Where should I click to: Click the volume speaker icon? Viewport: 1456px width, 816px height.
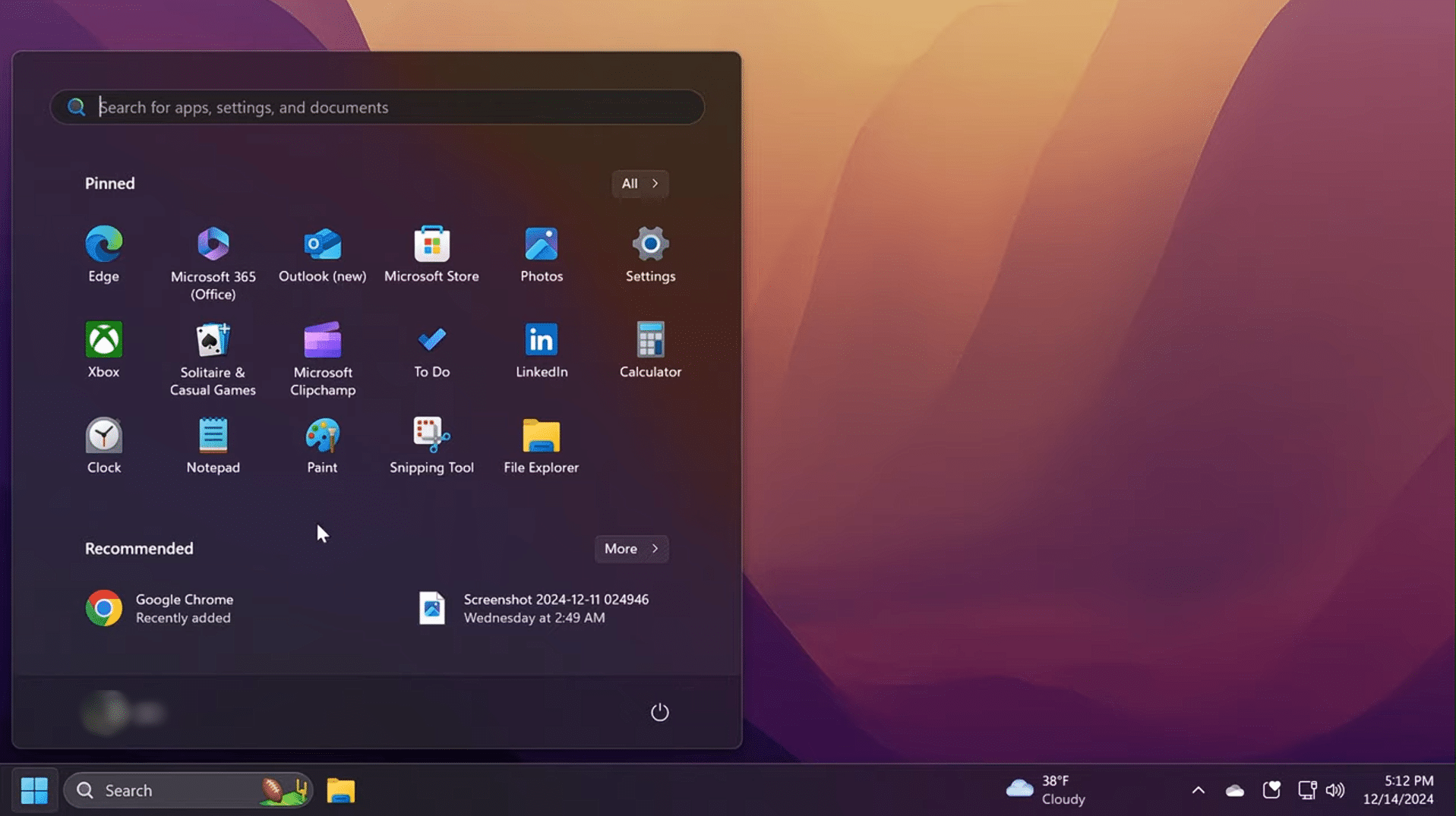[x=1334, y=790]
